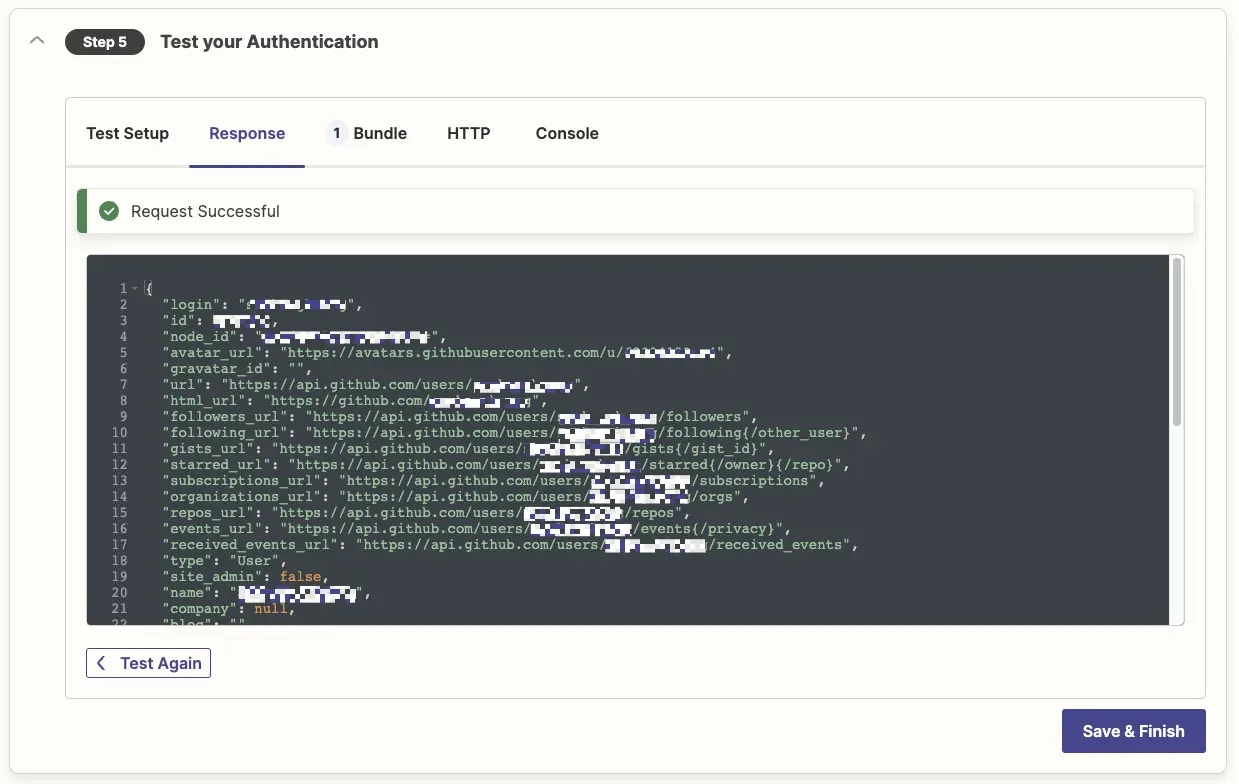Screen dimensions: 1239x784
Task: Switch to the Test Setup tab
Action: point(128,133)
